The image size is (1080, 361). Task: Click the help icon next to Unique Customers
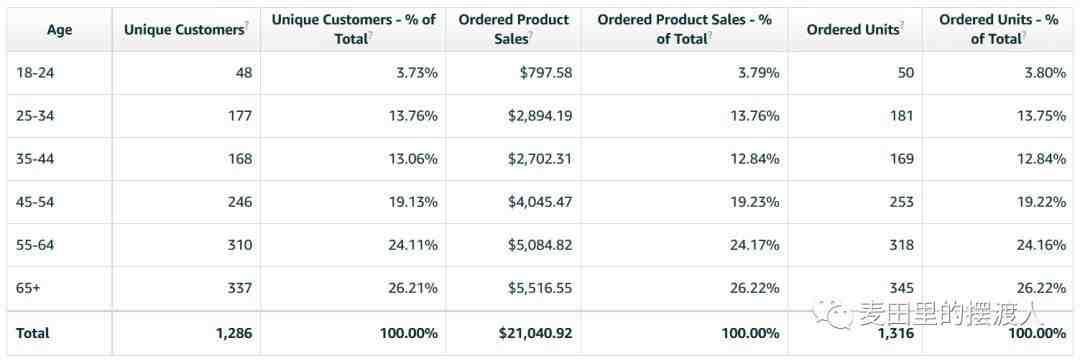pyautogui.click(x=247, y=25)
